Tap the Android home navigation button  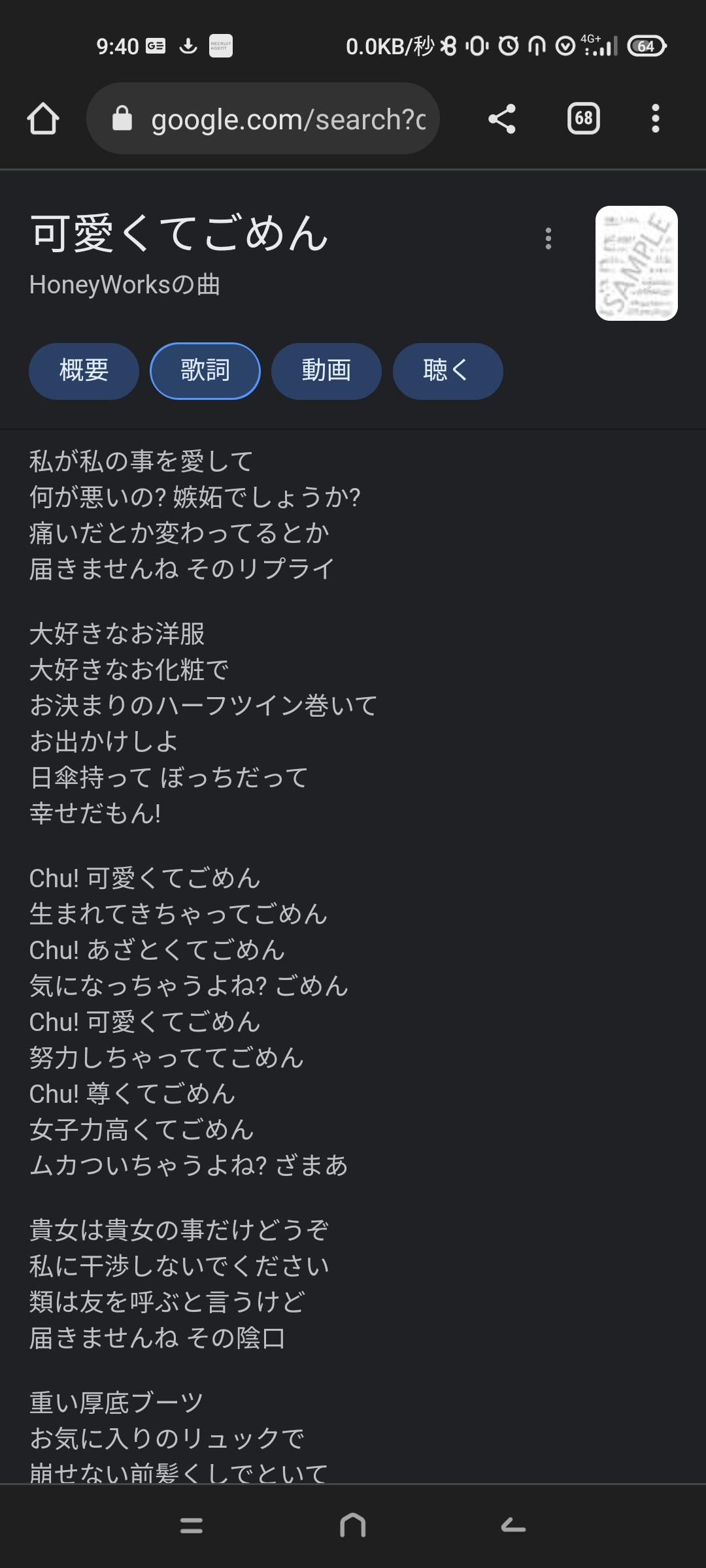pyautogui.click(x=353, y=1526)
